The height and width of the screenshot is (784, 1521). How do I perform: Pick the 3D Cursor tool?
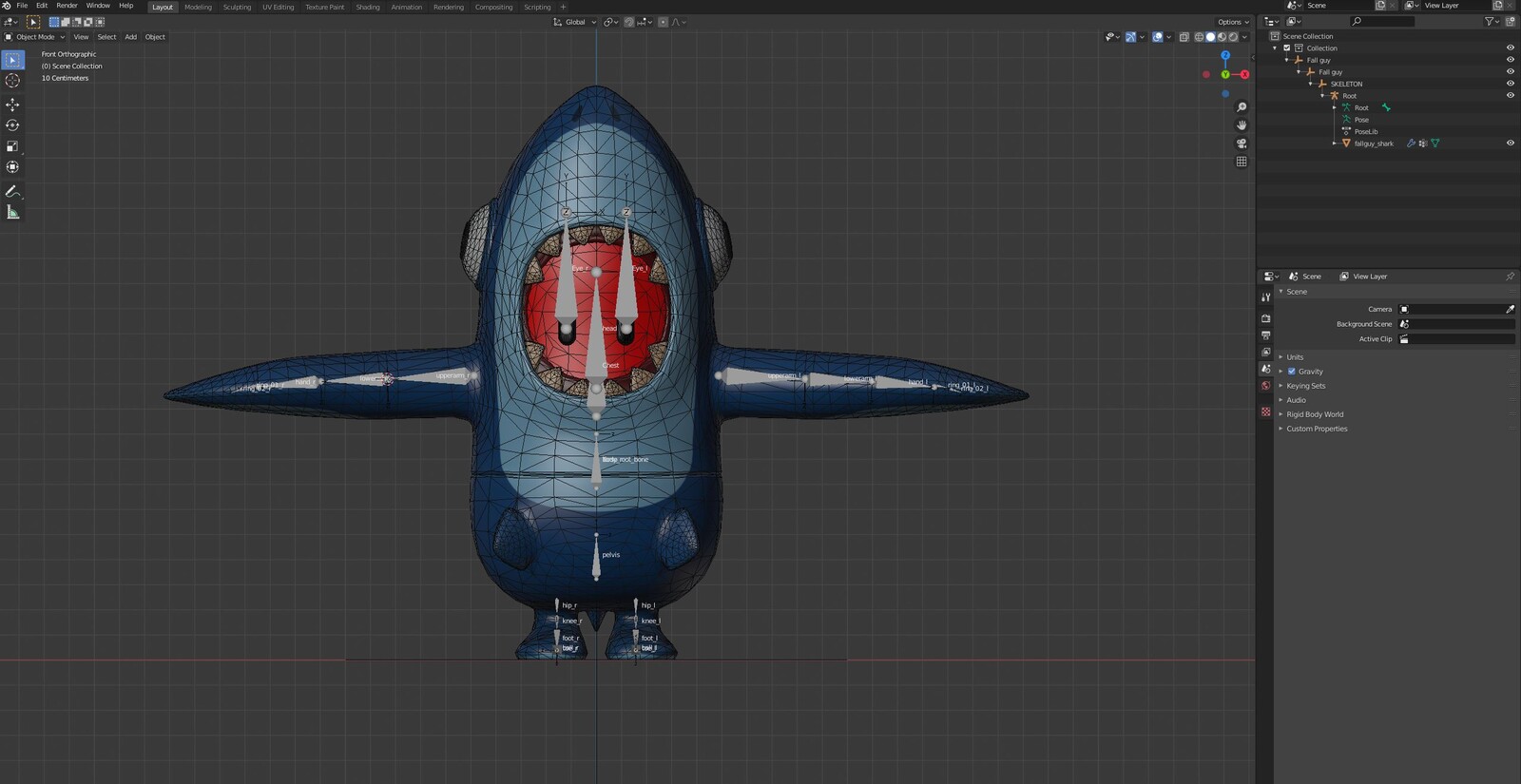tap(12, 81)
